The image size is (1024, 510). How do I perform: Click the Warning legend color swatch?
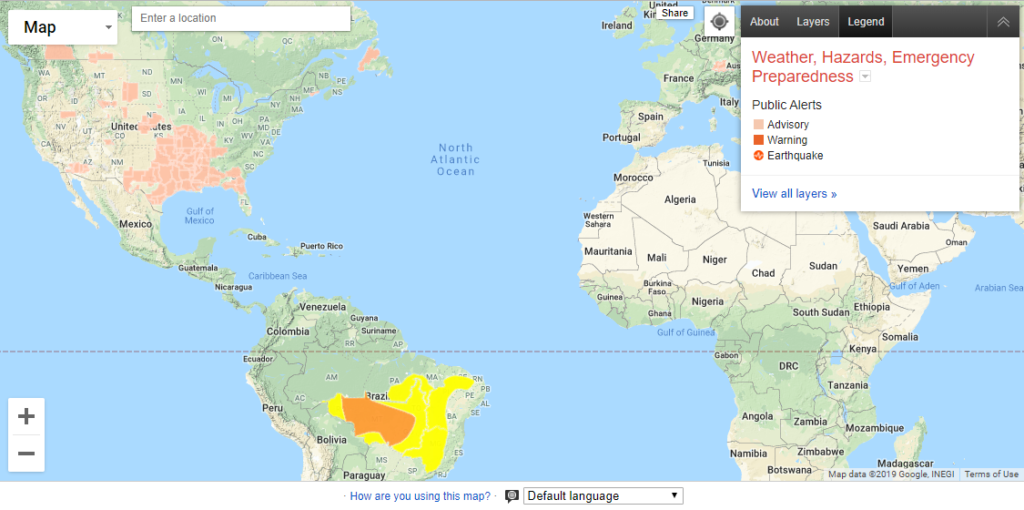pyautogui.click(x=758, y=140)
